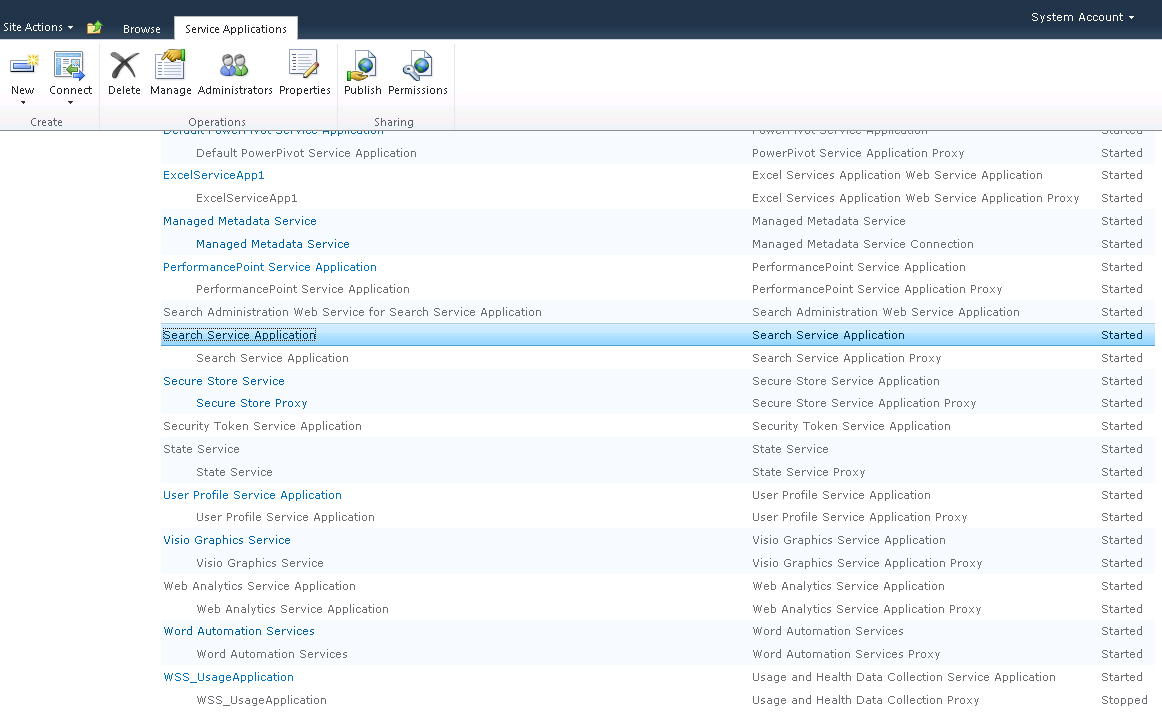Viewport: 1162px width, 717px height.
Task: Click the navigate-up folder icon
Action: [94, 28]
